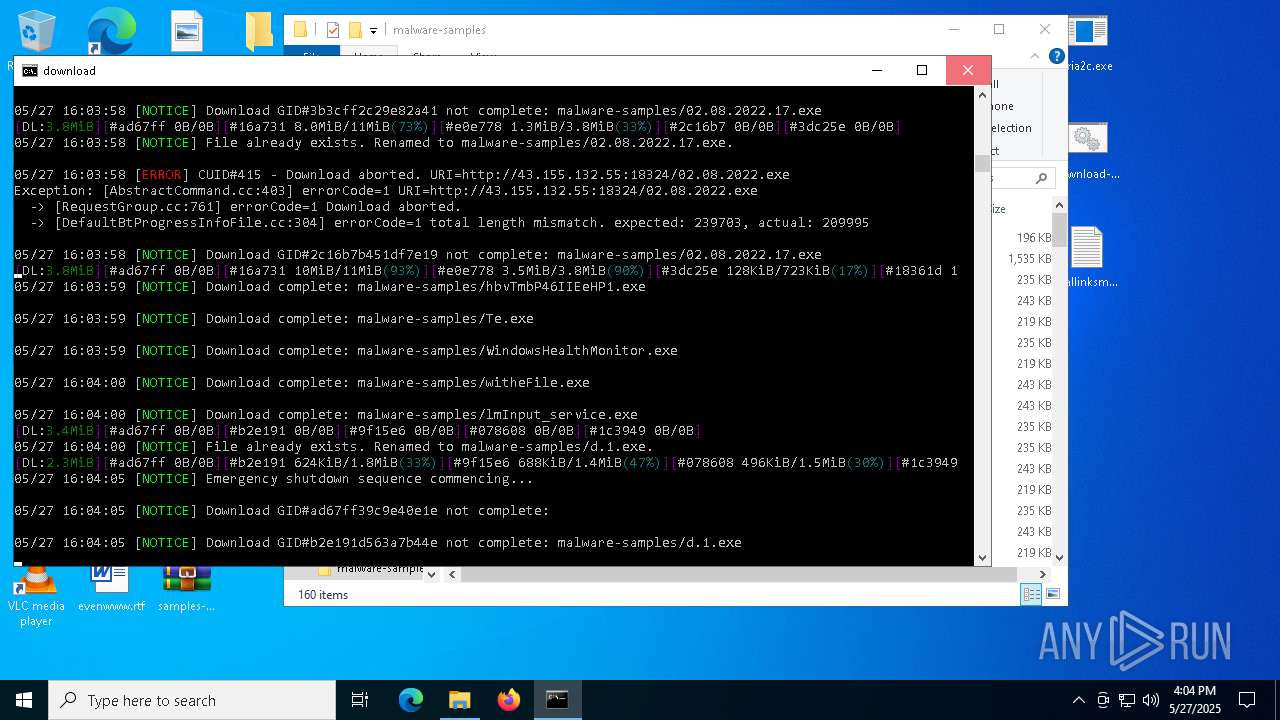Open the Microsoft Edge desktop shortcut

(x=111, y=31)
